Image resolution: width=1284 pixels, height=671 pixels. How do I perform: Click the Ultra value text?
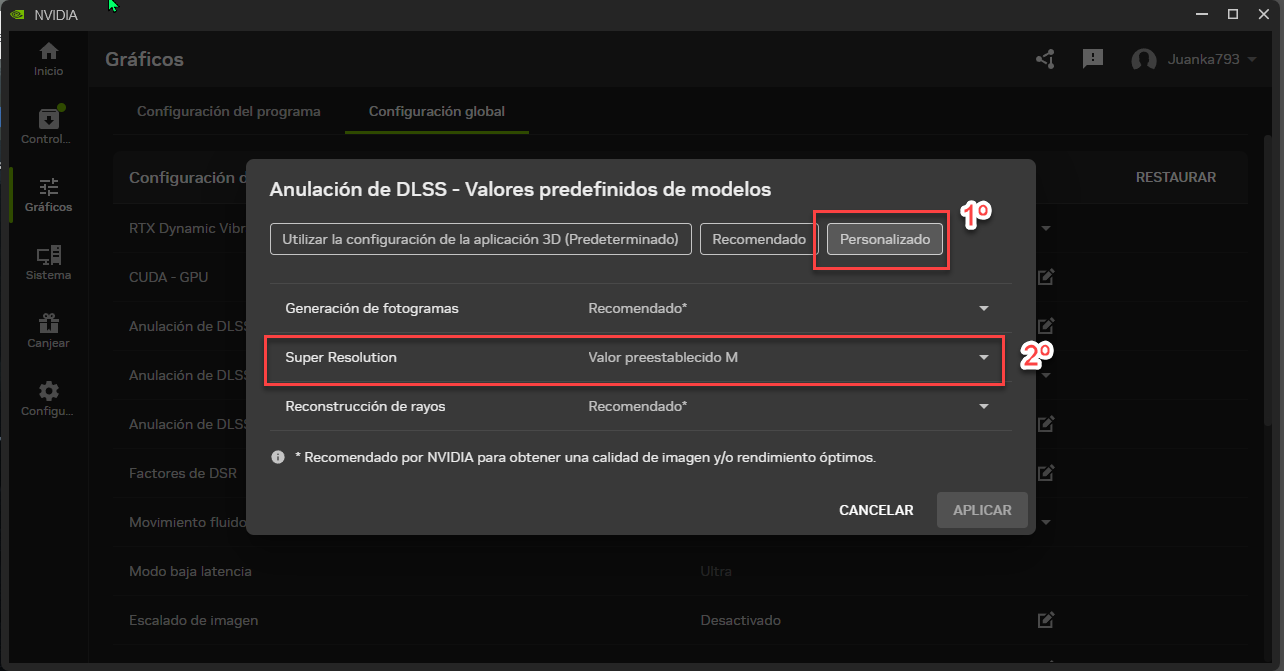[x=716, y=571]
